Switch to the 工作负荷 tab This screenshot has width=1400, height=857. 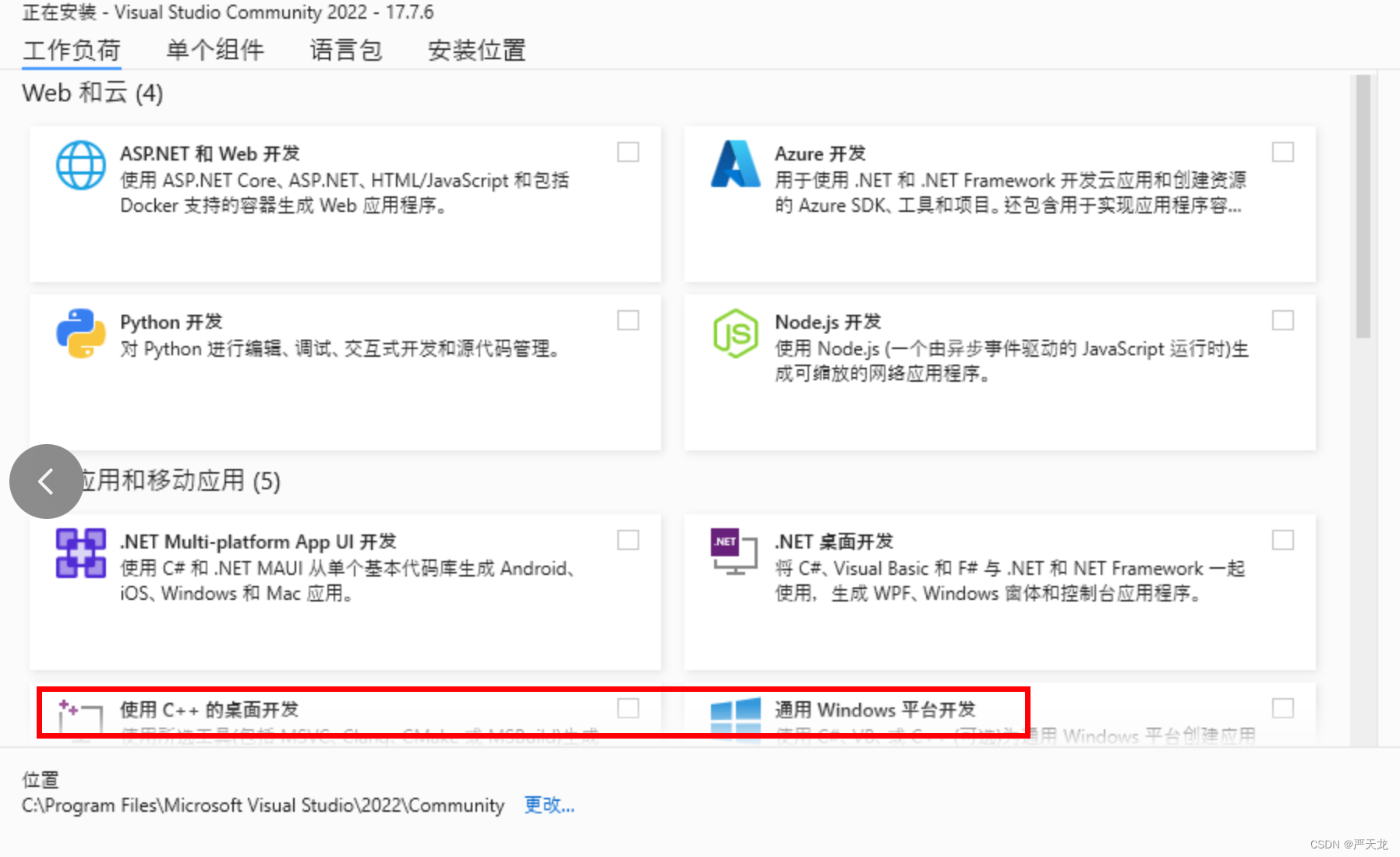(x=72, y=51)
